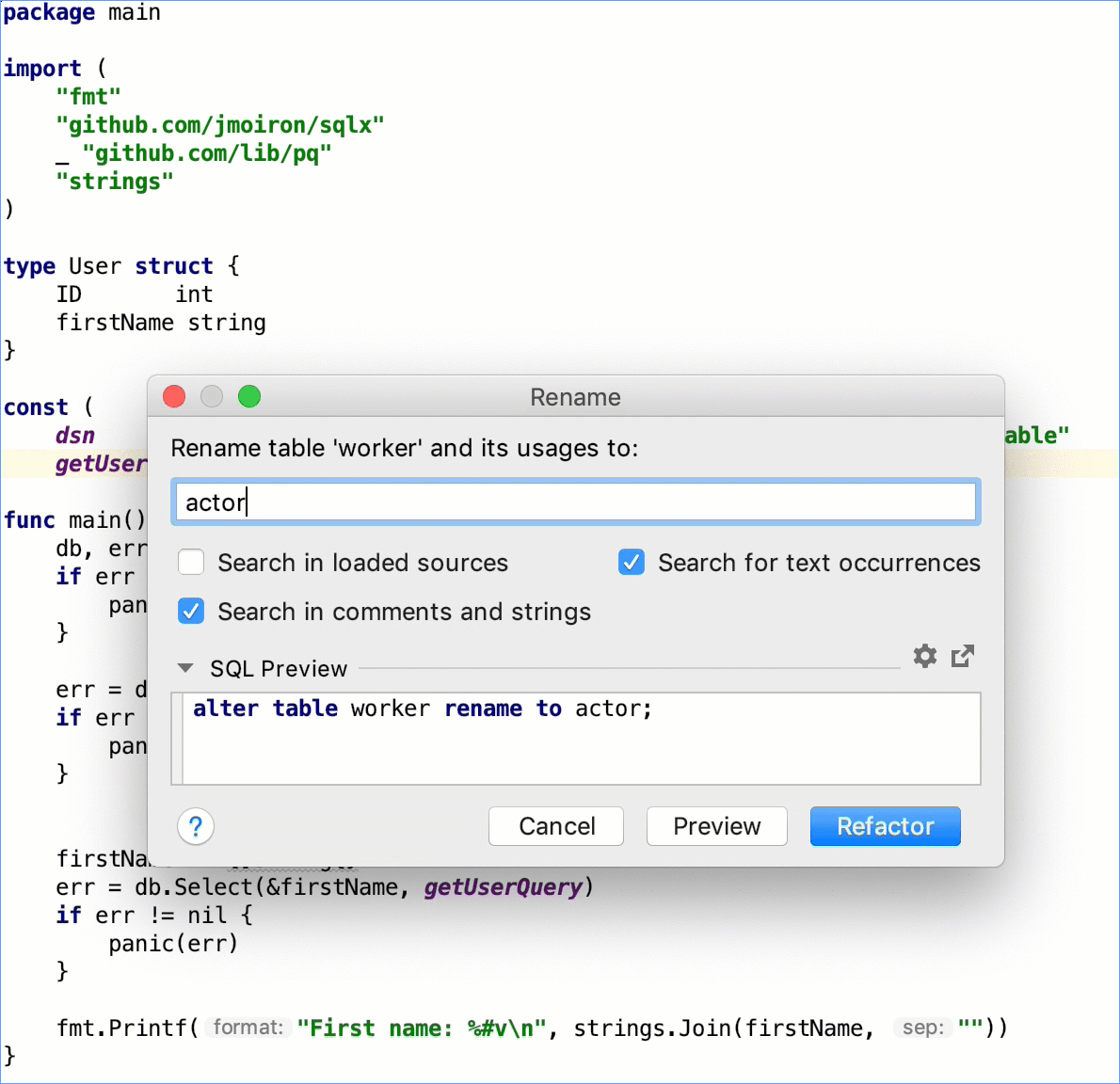Click "github.com/lib/pq" import string
The height and width of the screenshot is (1084, 1120).
tap(206, 152)
